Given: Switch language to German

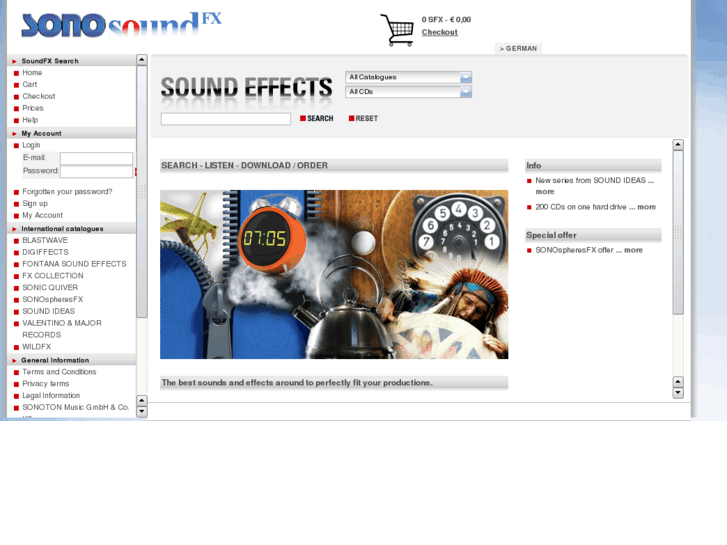Looking at the screenshot, I should (x=518, y=48).
